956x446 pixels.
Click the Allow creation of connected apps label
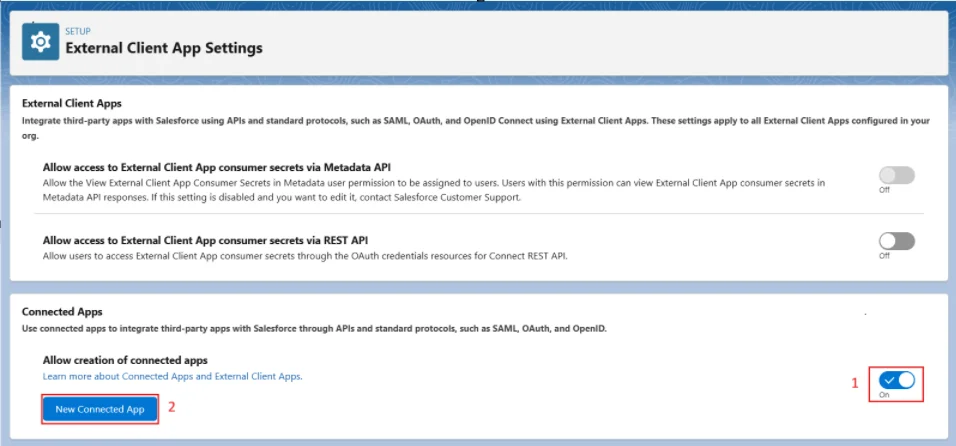point(125,360)
